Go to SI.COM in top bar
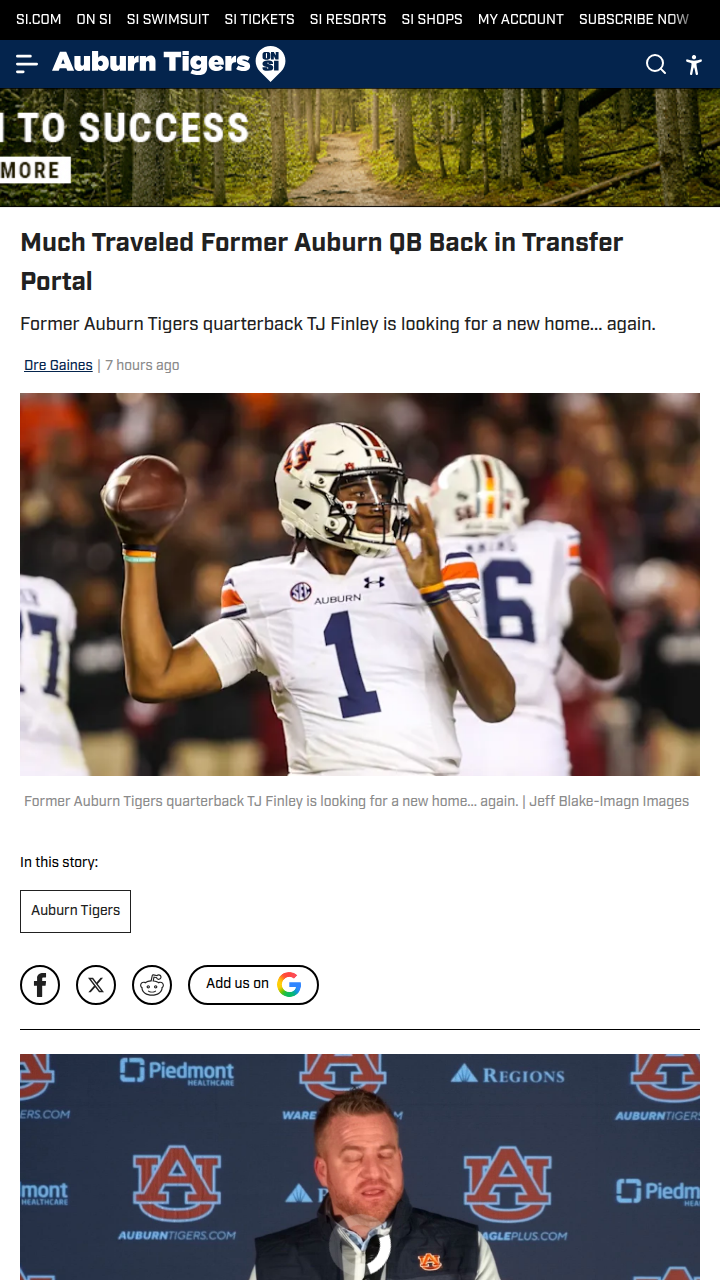The height and width of the screenshot is (1280, 720). [x=39, y=19]
